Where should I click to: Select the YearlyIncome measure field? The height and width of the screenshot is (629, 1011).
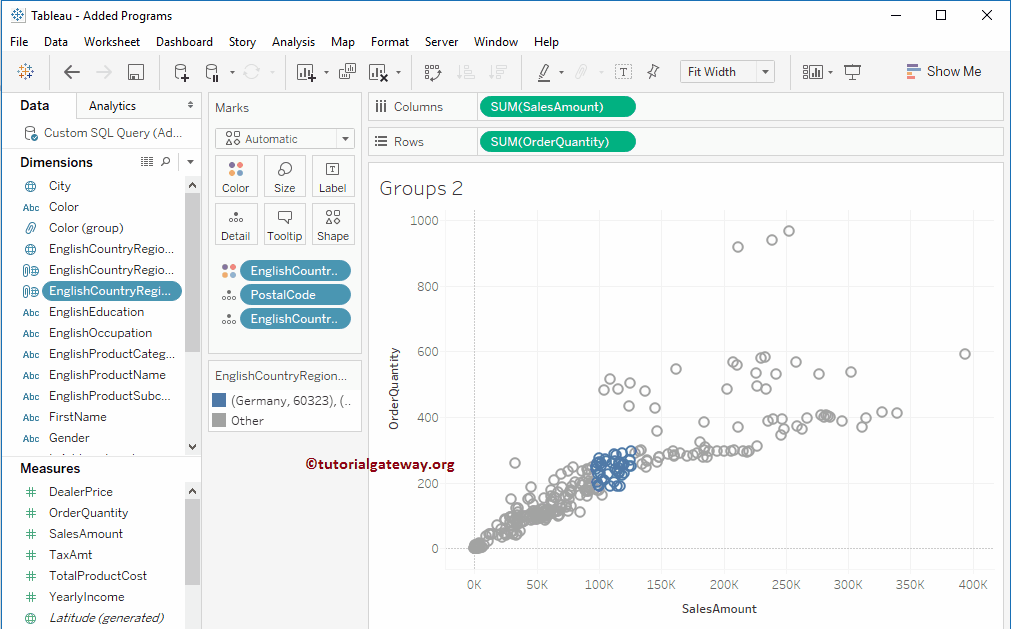[87, 597]
